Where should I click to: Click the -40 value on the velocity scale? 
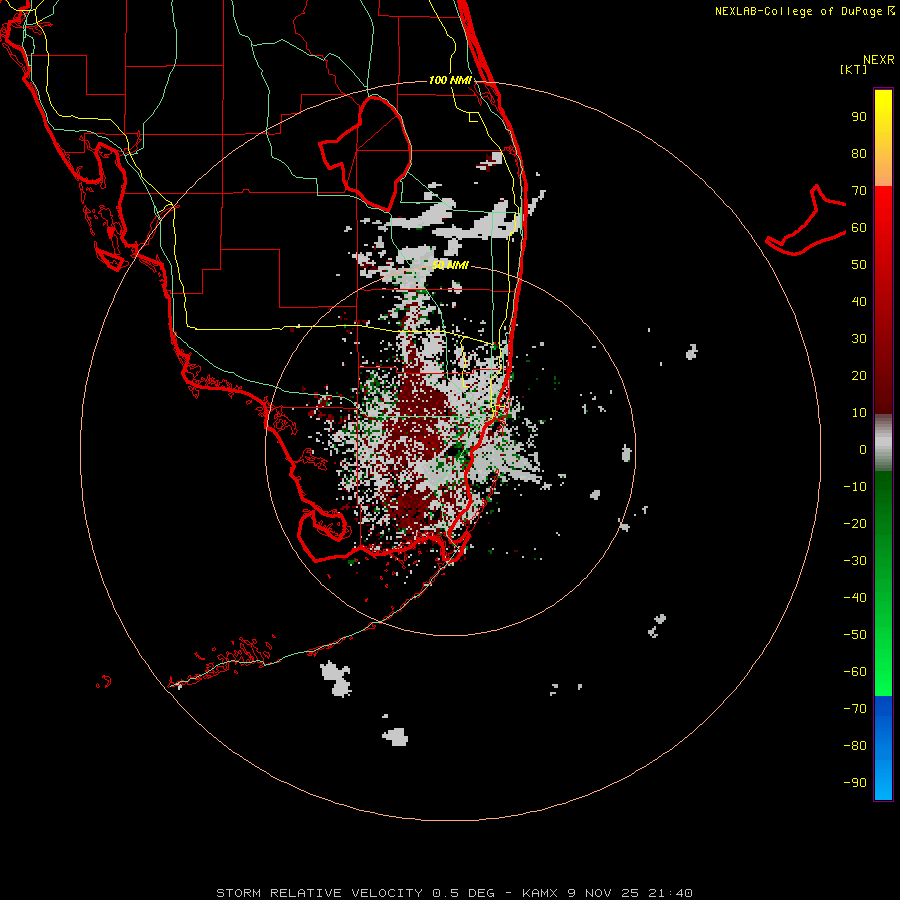(x=855, y=598)
